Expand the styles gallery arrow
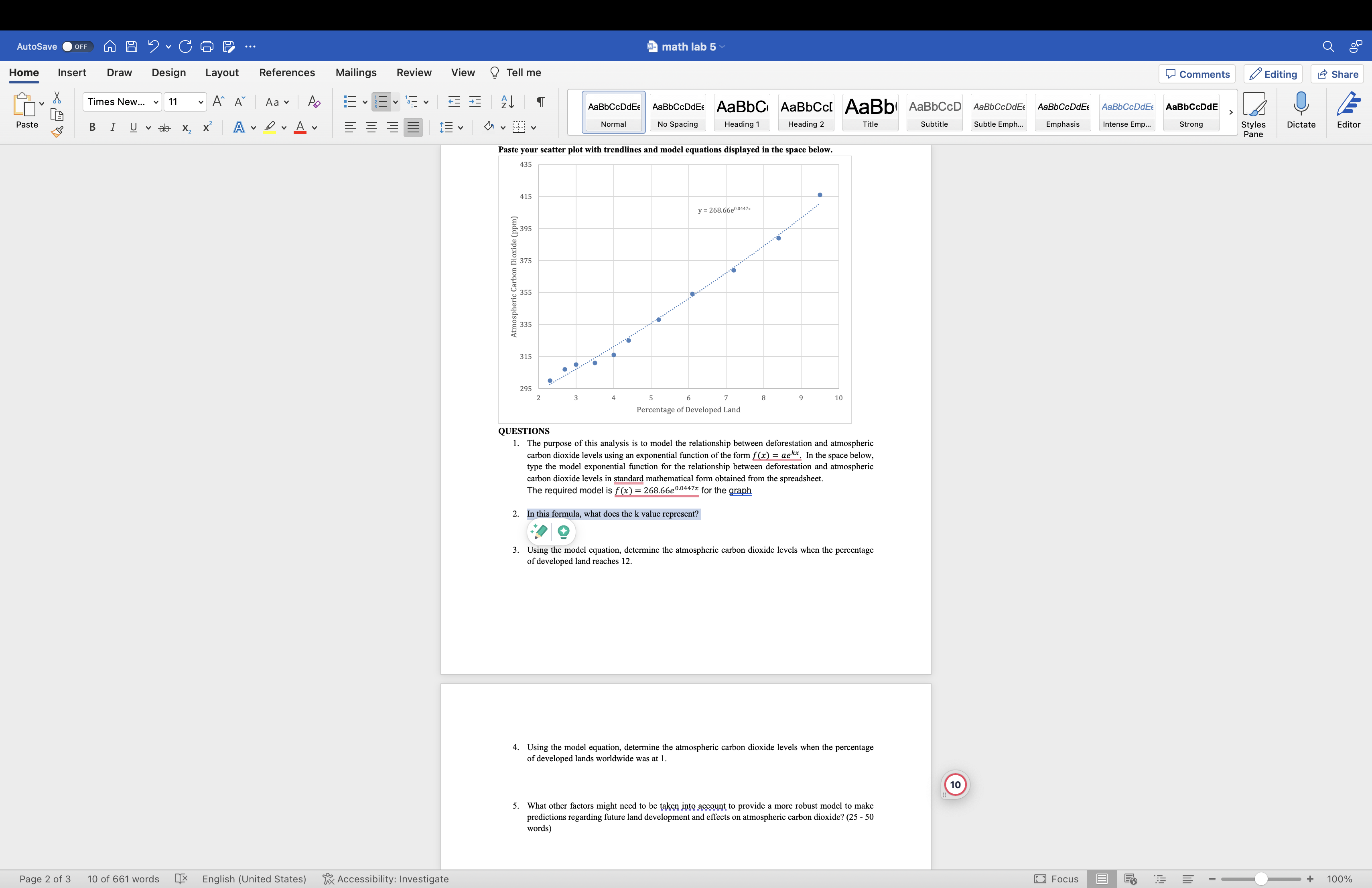Screen dimensions: 1372x888 pyautogui.click(x=1230, y=112)
